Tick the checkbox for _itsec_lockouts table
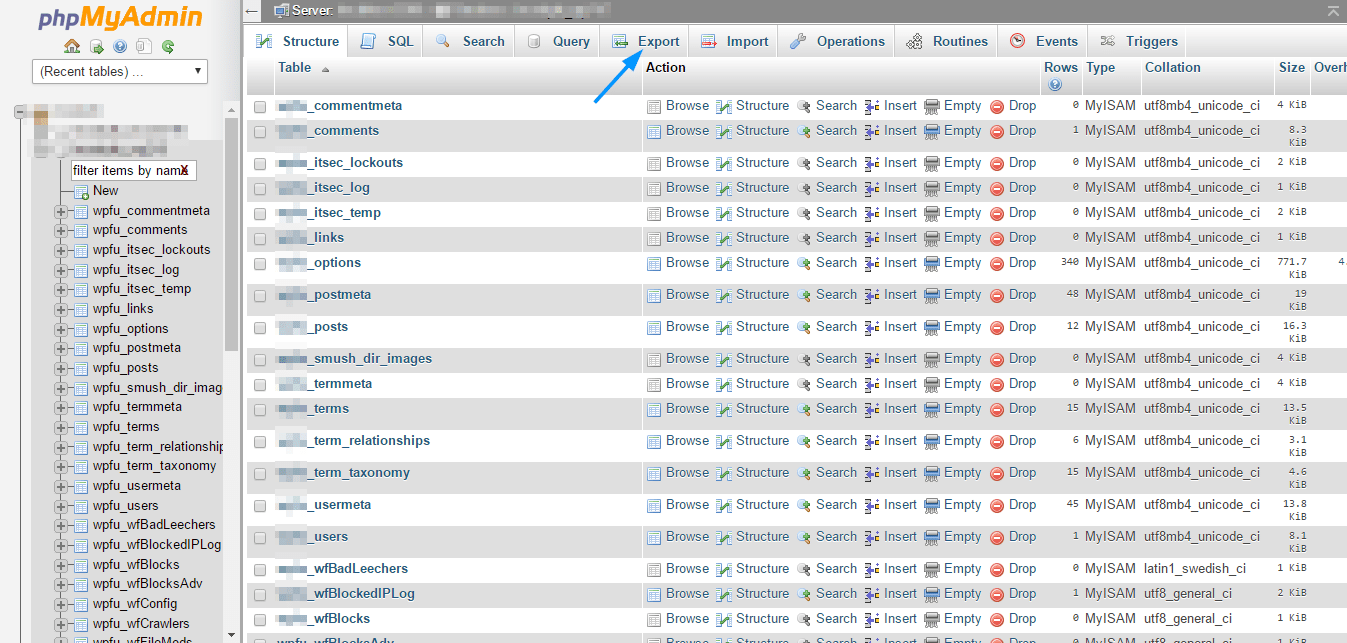 pos(260,164)
